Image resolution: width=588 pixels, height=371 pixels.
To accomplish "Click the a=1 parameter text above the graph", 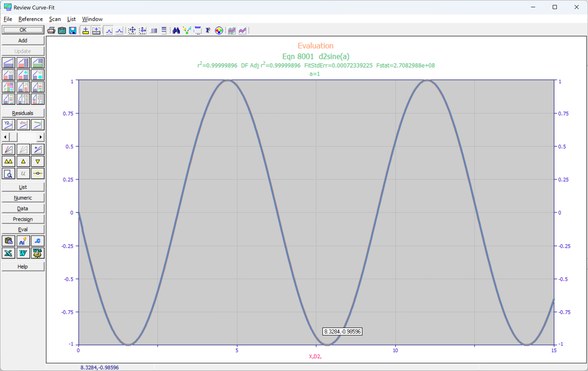I will [315, 74].
